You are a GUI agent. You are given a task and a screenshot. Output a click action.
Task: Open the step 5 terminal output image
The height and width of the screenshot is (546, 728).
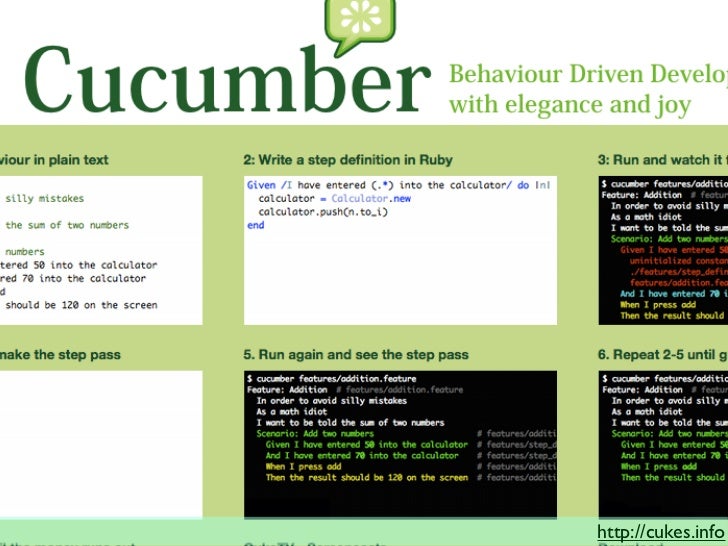400,444
